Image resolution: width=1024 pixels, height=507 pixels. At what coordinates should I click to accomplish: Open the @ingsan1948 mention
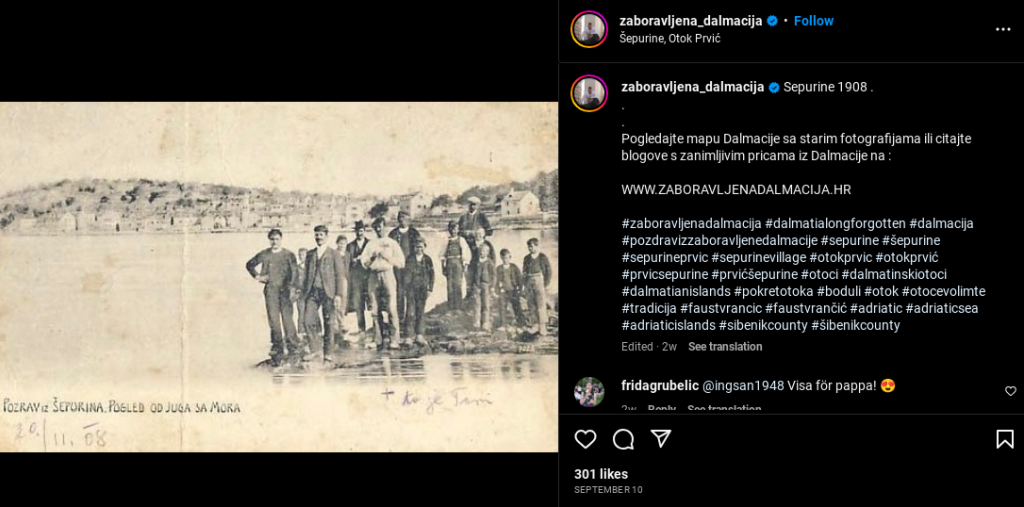743,385
